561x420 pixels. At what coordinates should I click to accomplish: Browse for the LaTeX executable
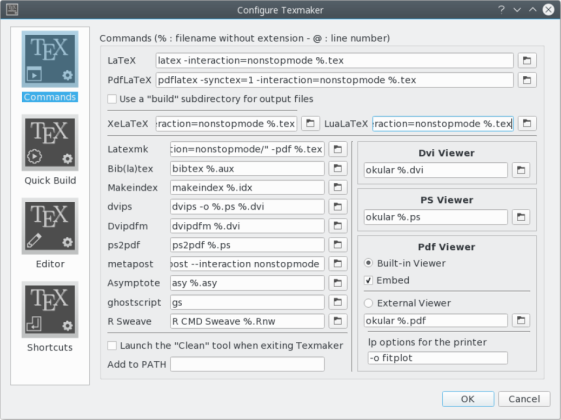point(527,60)
